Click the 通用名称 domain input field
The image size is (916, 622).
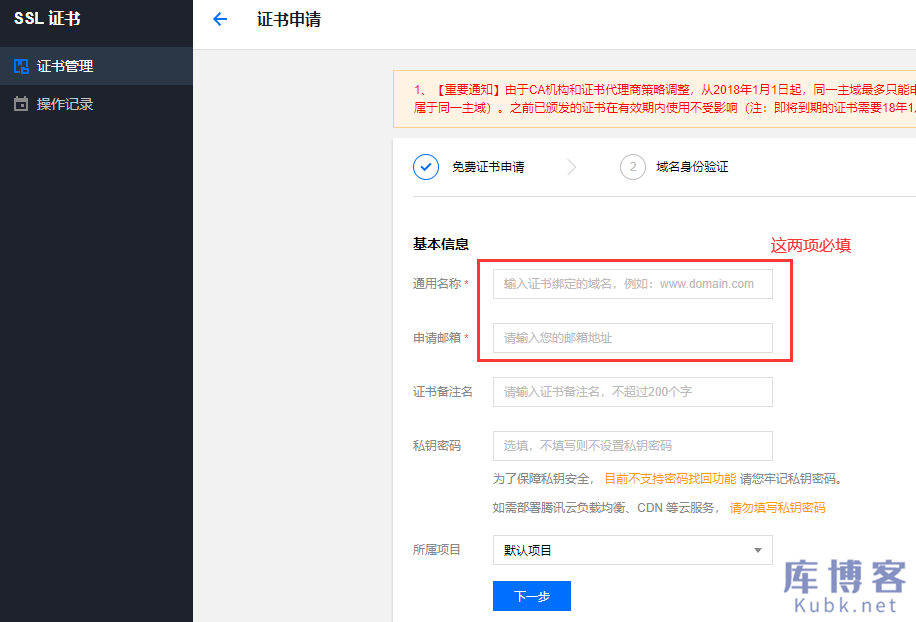pos(632,284)
